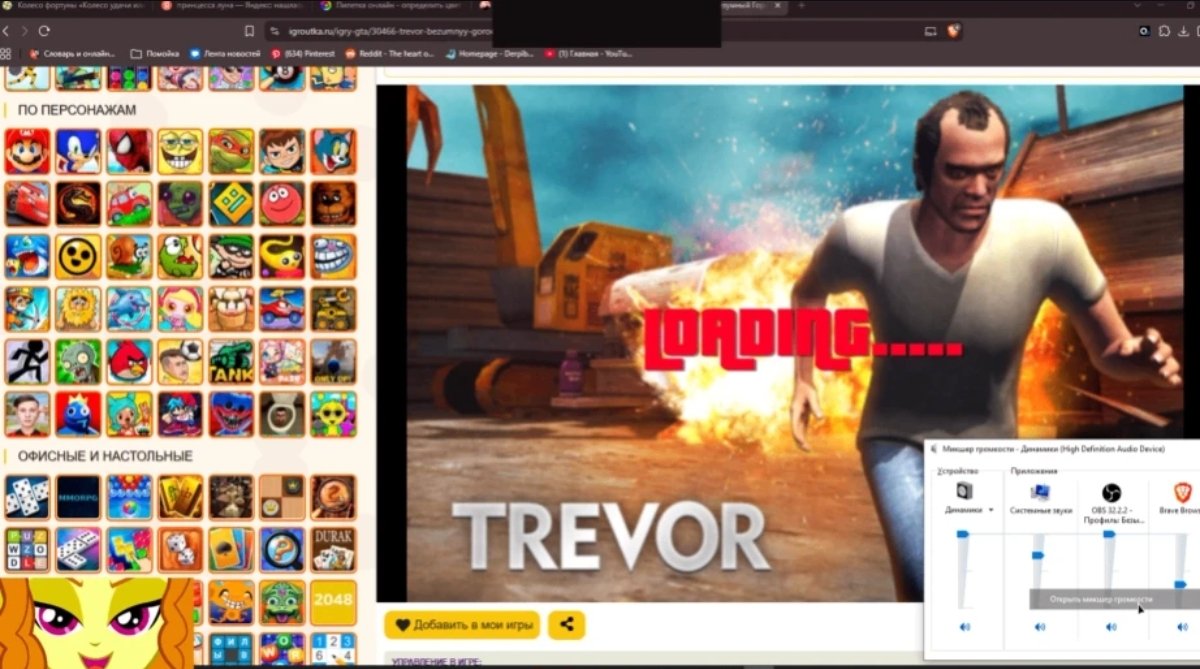This screenshot has height=669, width=1200.
Task: Expand the speakers device dropdown in mixer
Action: point(991,510)
